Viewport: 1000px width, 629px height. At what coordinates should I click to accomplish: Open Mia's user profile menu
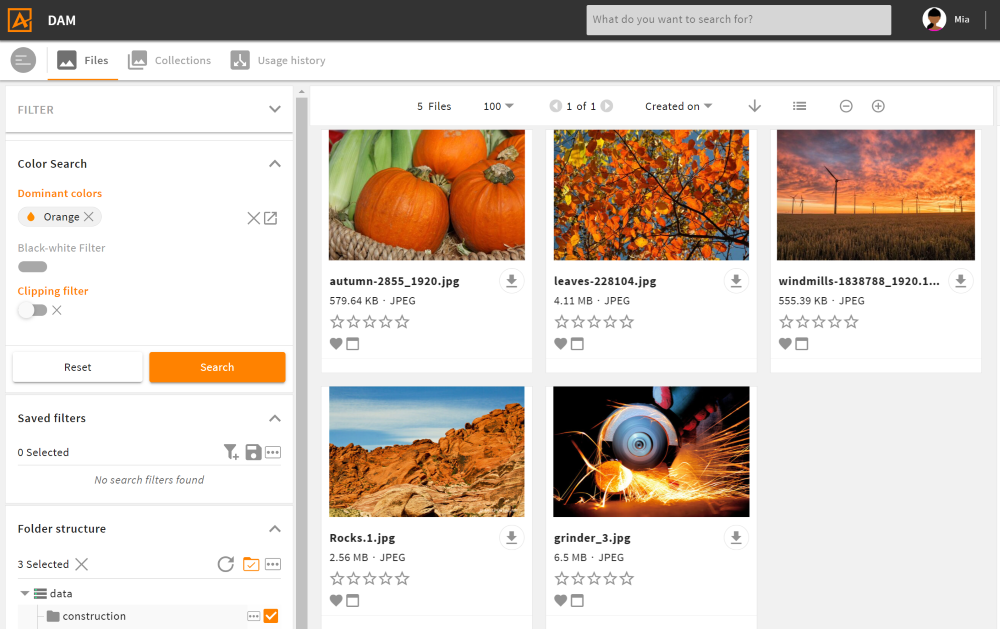coord(946,19)
